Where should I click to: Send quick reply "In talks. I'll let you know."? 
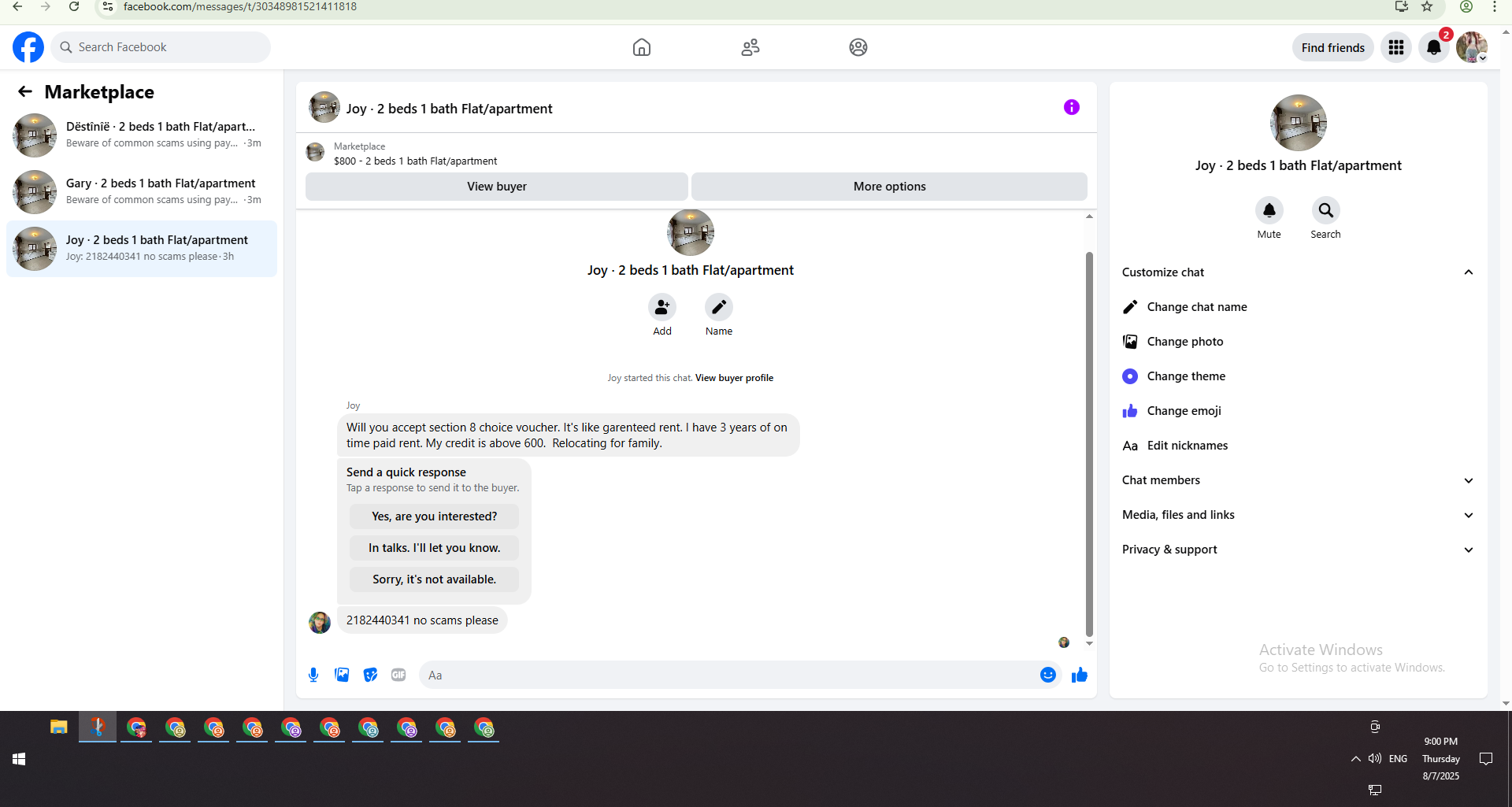(435, 548)
